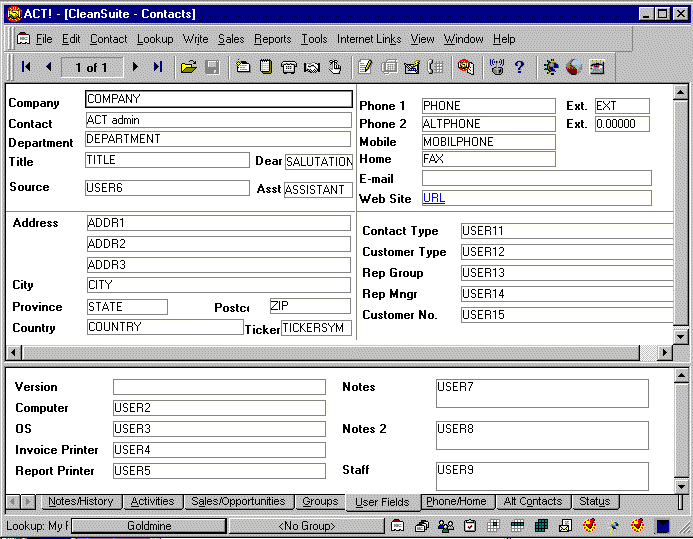Open the File menu
The image size is (693, 539).
coord(44,39)
